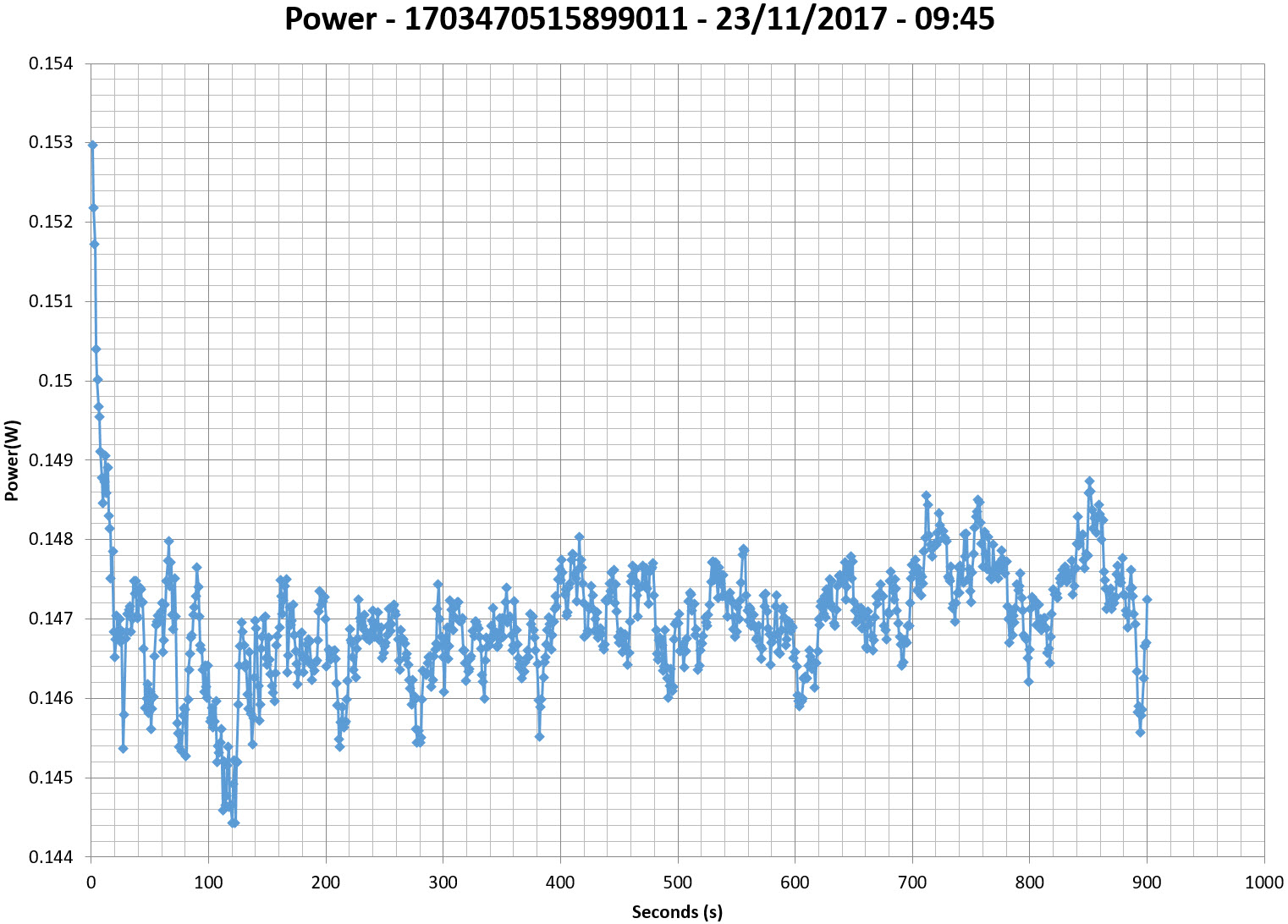Click the 100 X-axis tick label

(x=208, y=883)
